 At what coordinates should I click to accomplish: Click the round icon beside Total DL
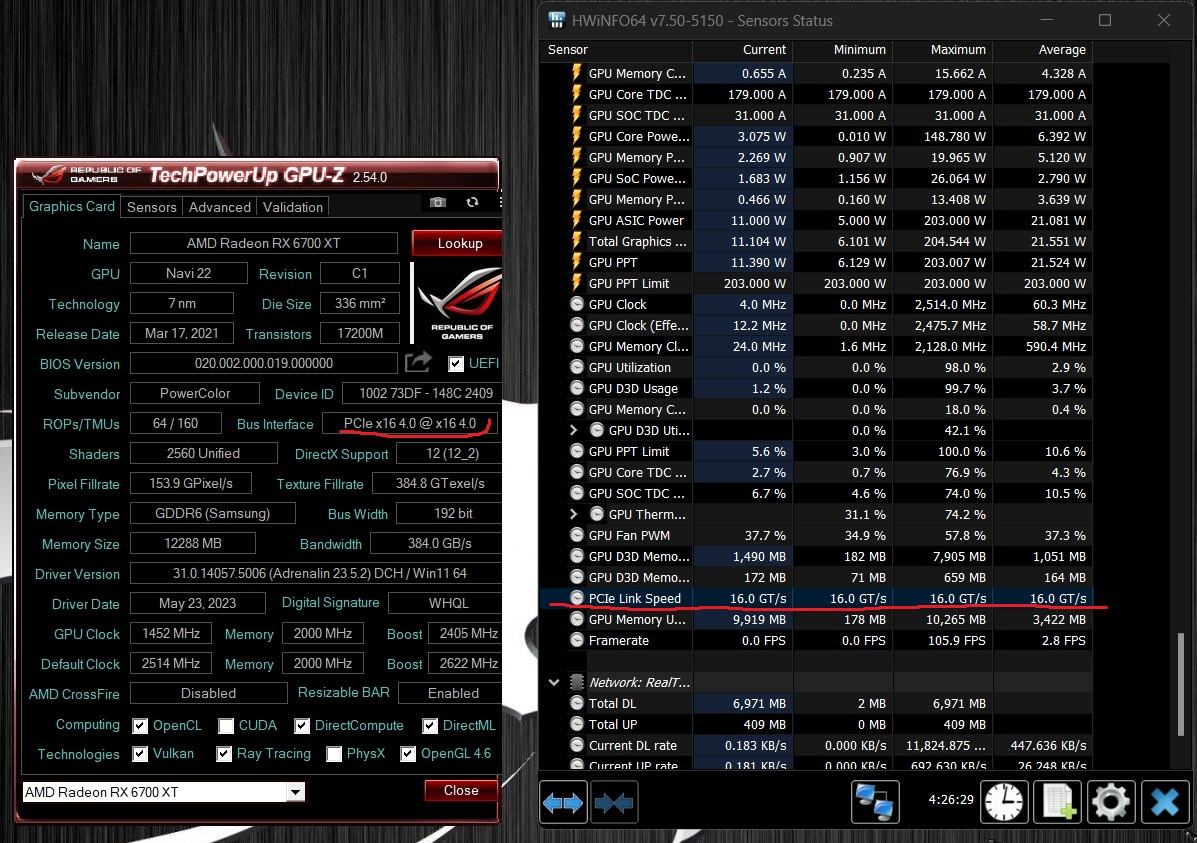(577, 703)
